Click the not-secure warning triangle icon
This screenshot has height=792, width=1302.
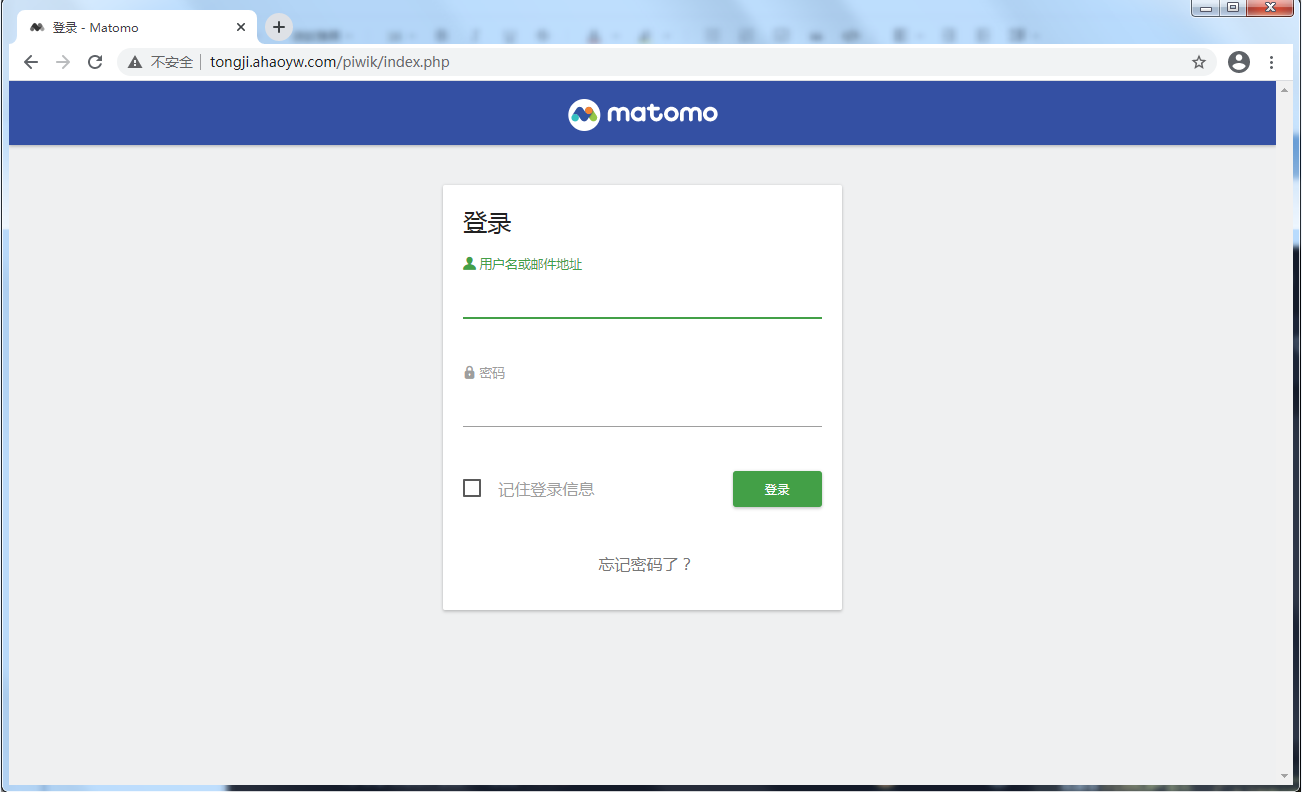point(135,62)
